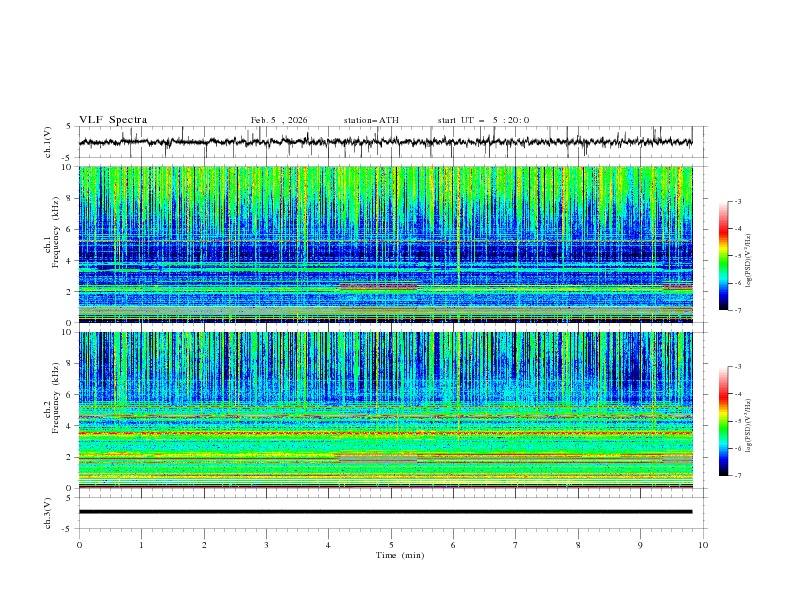Click the "-7" label on ch.1 color scale
This screenshot has width=792, height=612.
click(738, 310)
